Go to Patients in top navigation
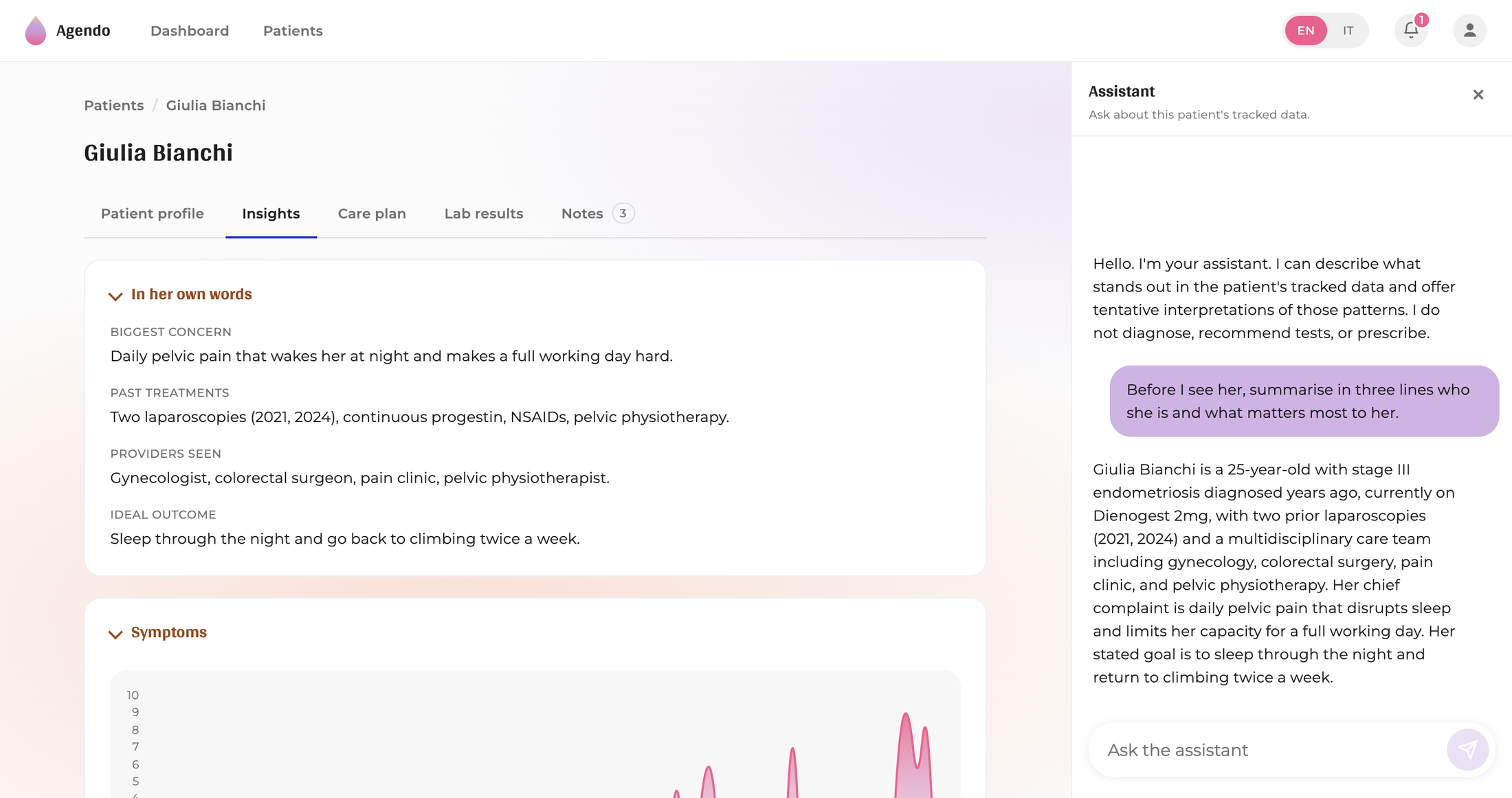 tap(293, 31)
